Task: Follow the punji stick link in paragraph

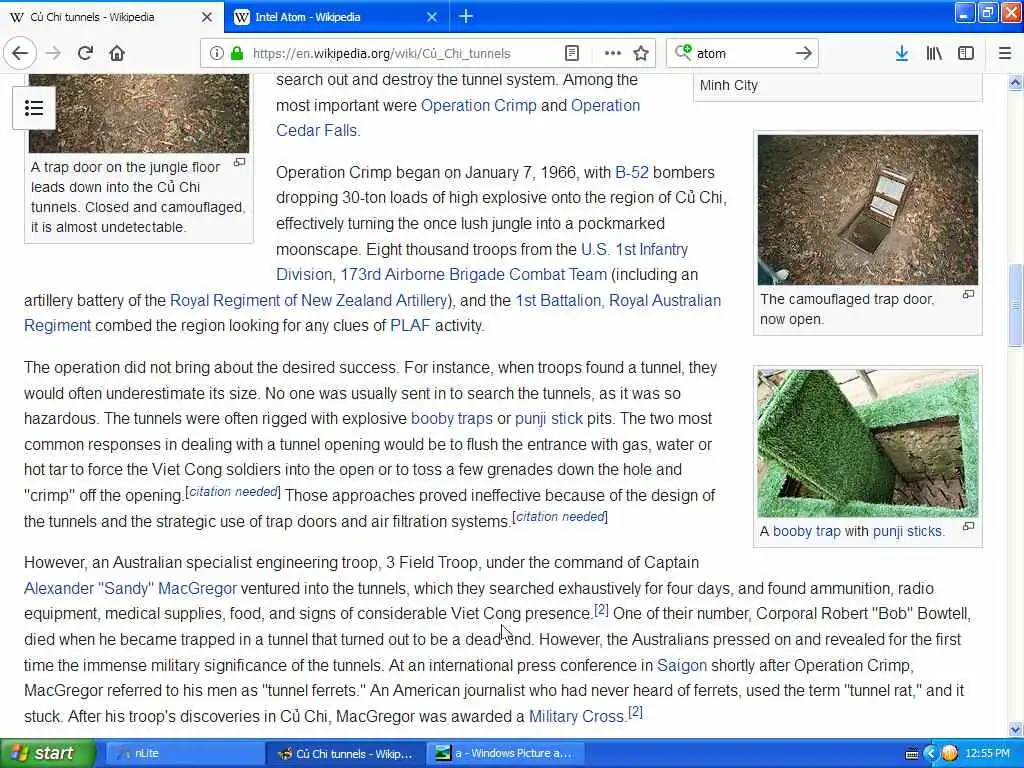Action: point(549,419)
